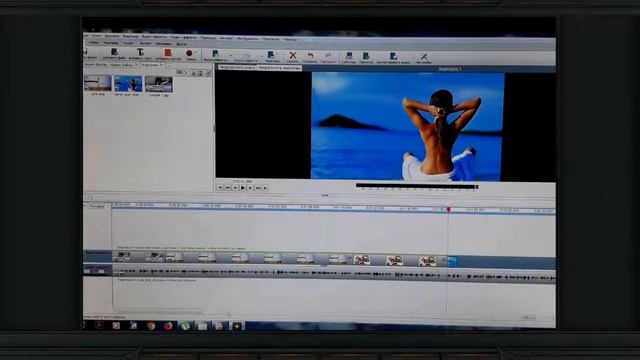Viewport: 640px width, 360px height.
Task: Click the greyed Audio Effects toolbar icon
Action: (246, 57)
